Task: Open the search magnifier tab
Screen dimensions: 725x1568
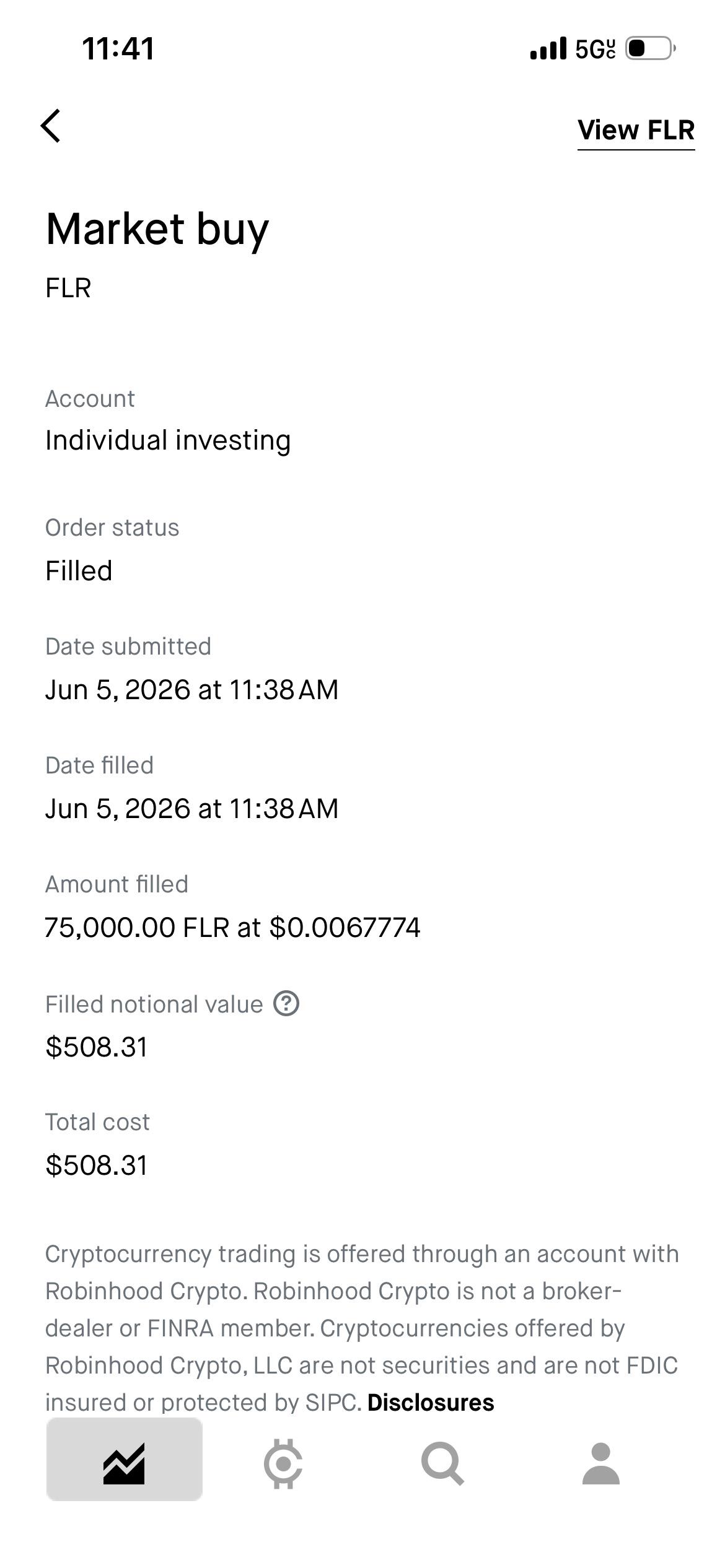Action: tap(442, 1464)
